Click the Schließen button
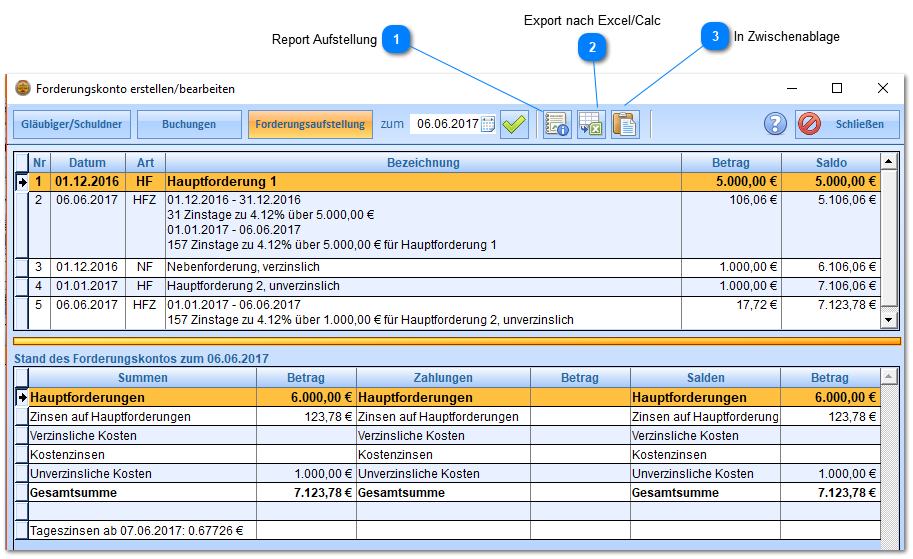Viewport: 913px width, 559px height. 847,125
